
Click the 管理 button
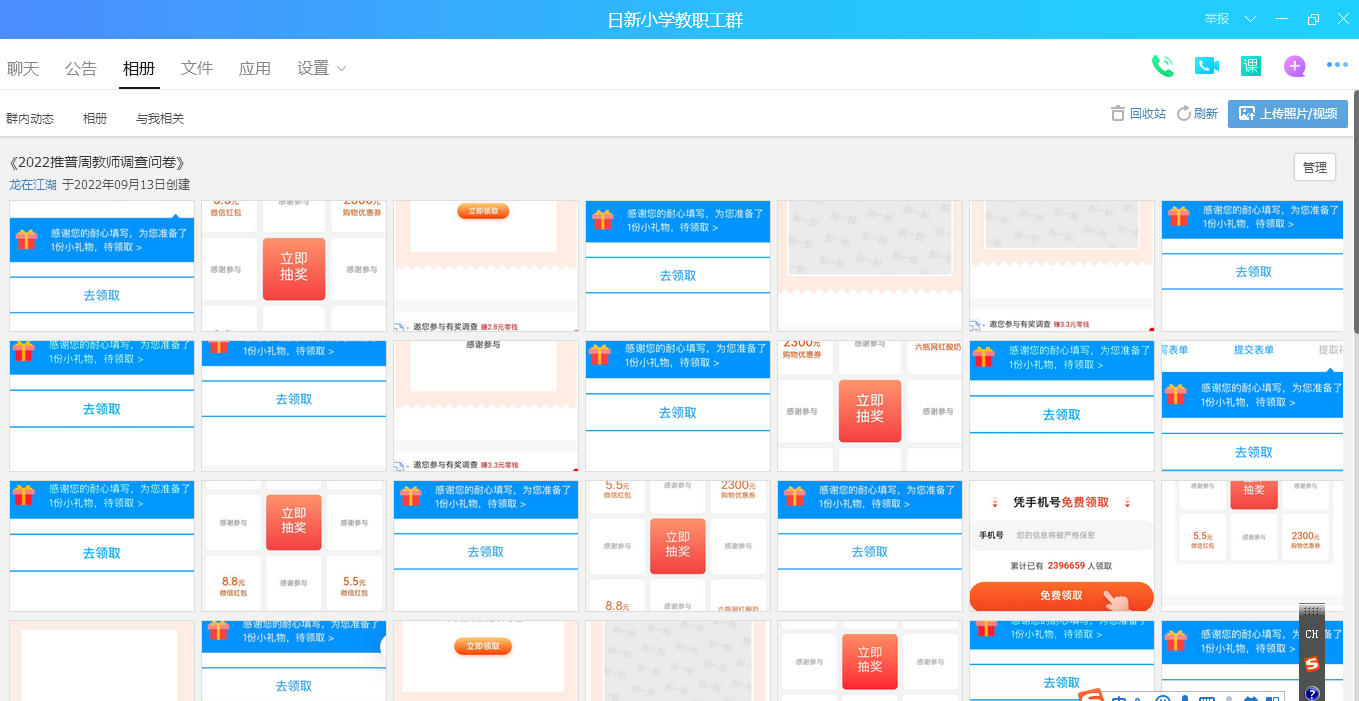(1314, 168)
